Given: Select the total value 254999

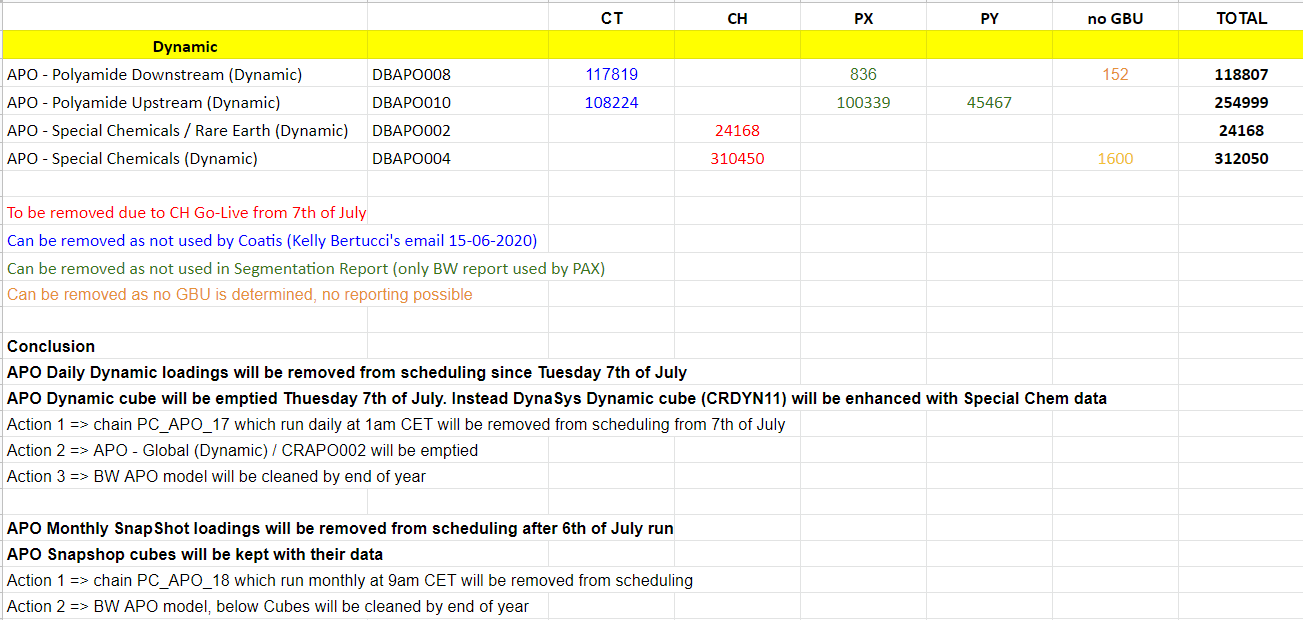Looking at the screenshot, I should point(1240,102).
